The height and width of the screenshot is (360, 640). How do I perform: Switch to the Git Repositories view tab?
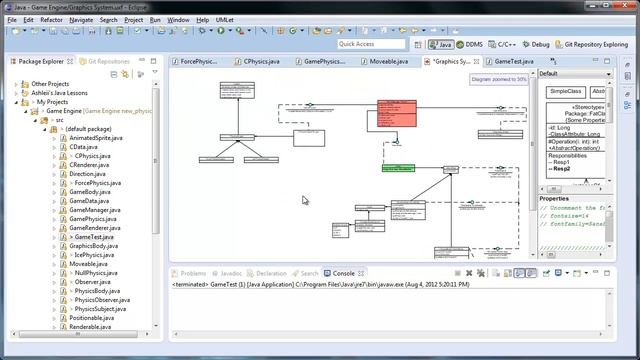click(x=105, y=61)
